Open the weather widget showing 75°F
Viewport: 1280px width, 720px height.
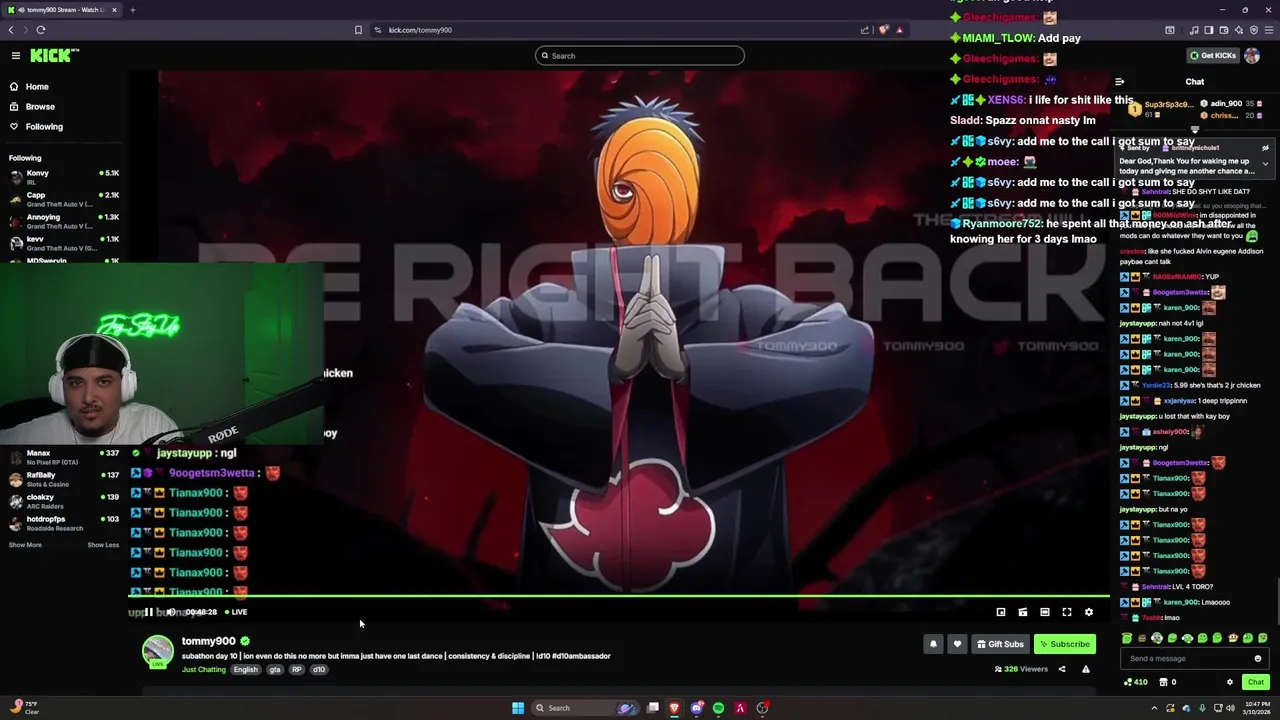[24, 708]
